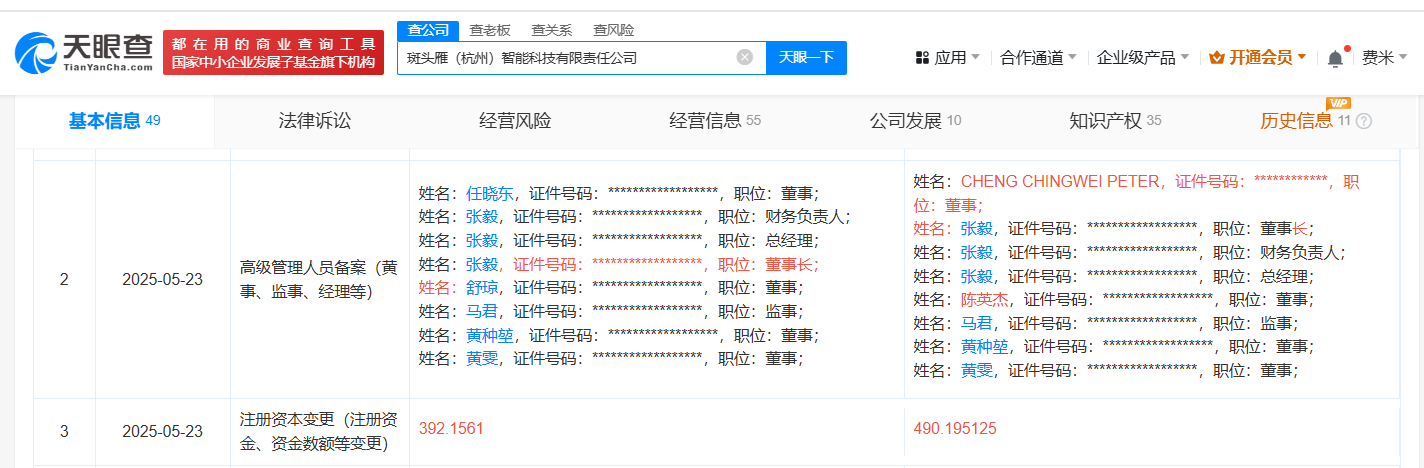Open 马君 link in before-change column

(x=481, y=312)
